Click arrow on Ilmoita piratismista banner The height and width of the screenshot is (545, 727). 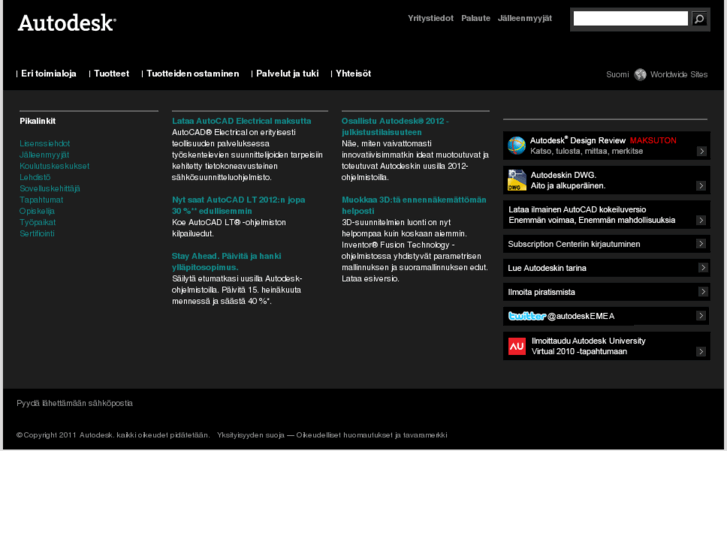coord(703,291)
